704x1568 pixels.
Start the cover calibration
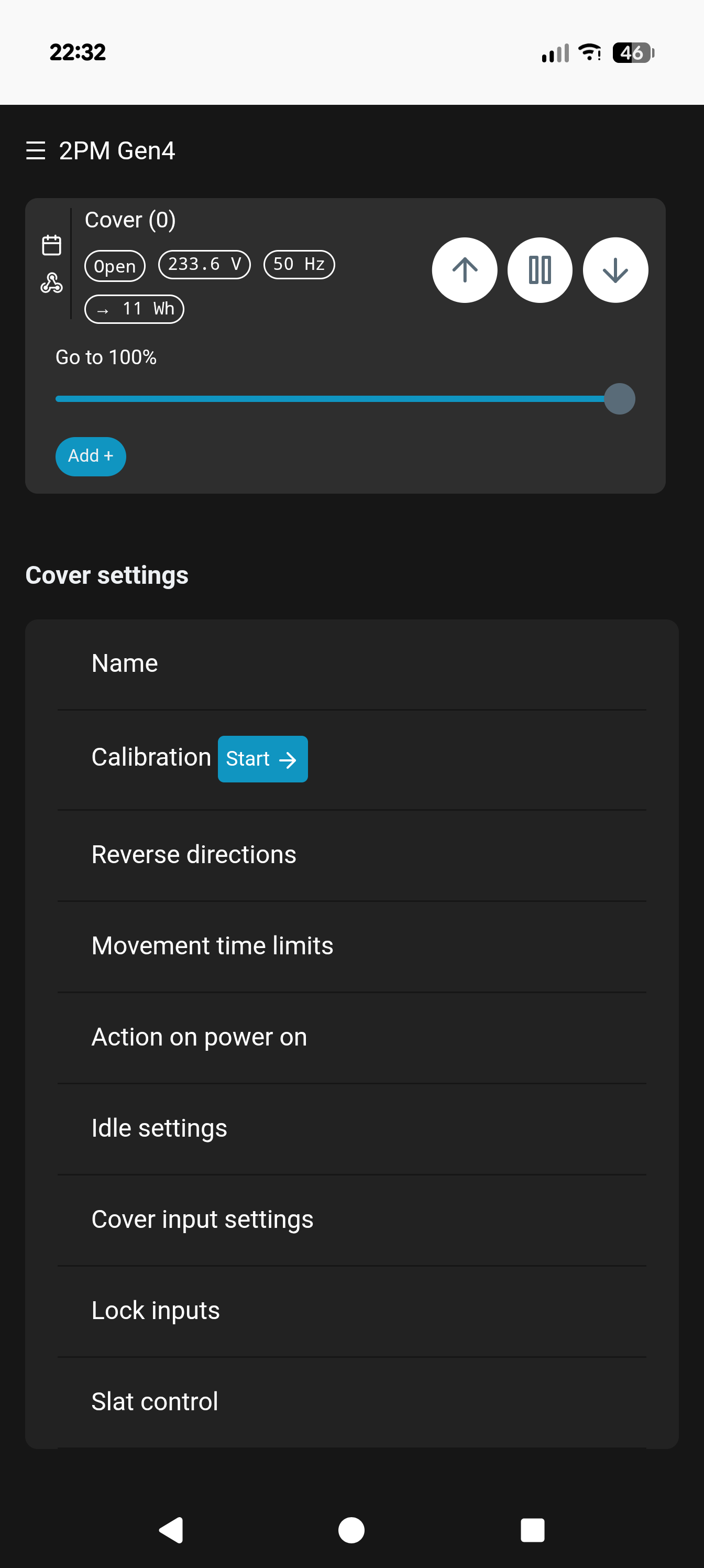point(262,758)
